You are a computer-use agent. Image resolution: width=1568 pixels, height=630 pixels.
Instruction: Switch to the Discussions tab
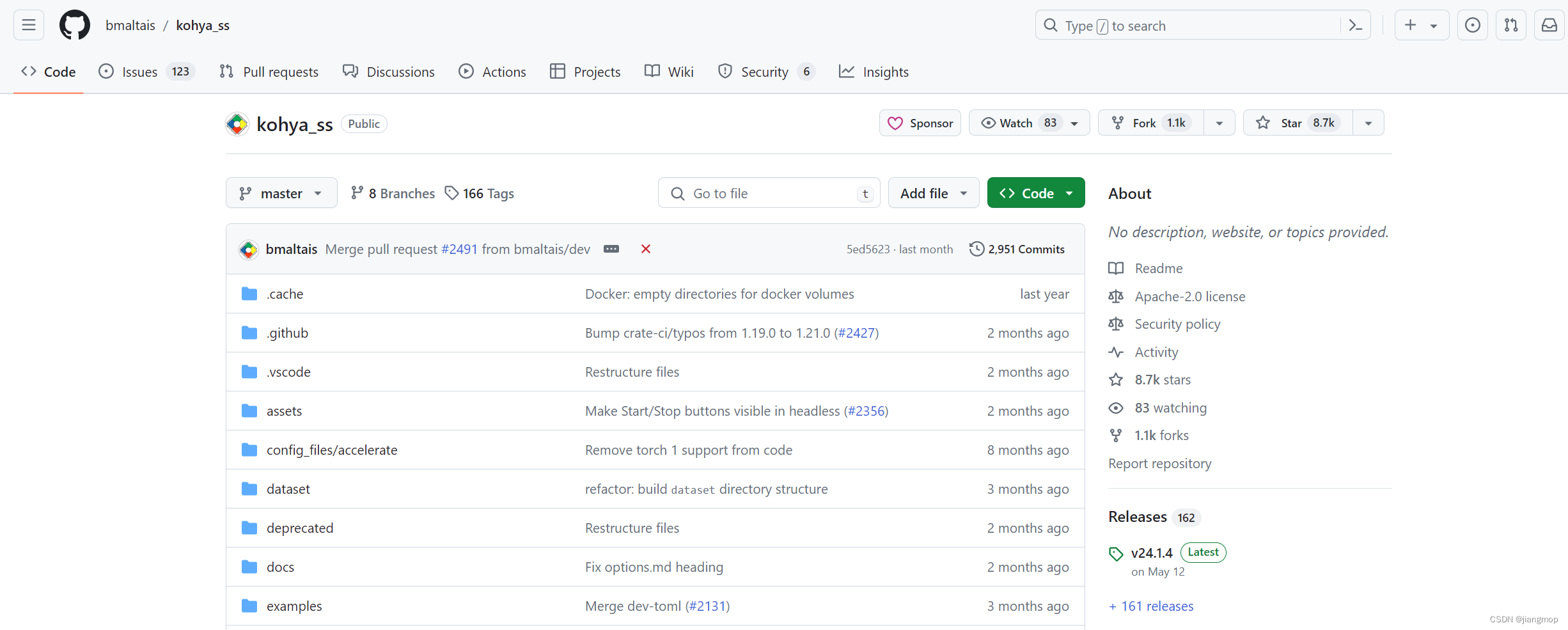click(x=389, y=72)
